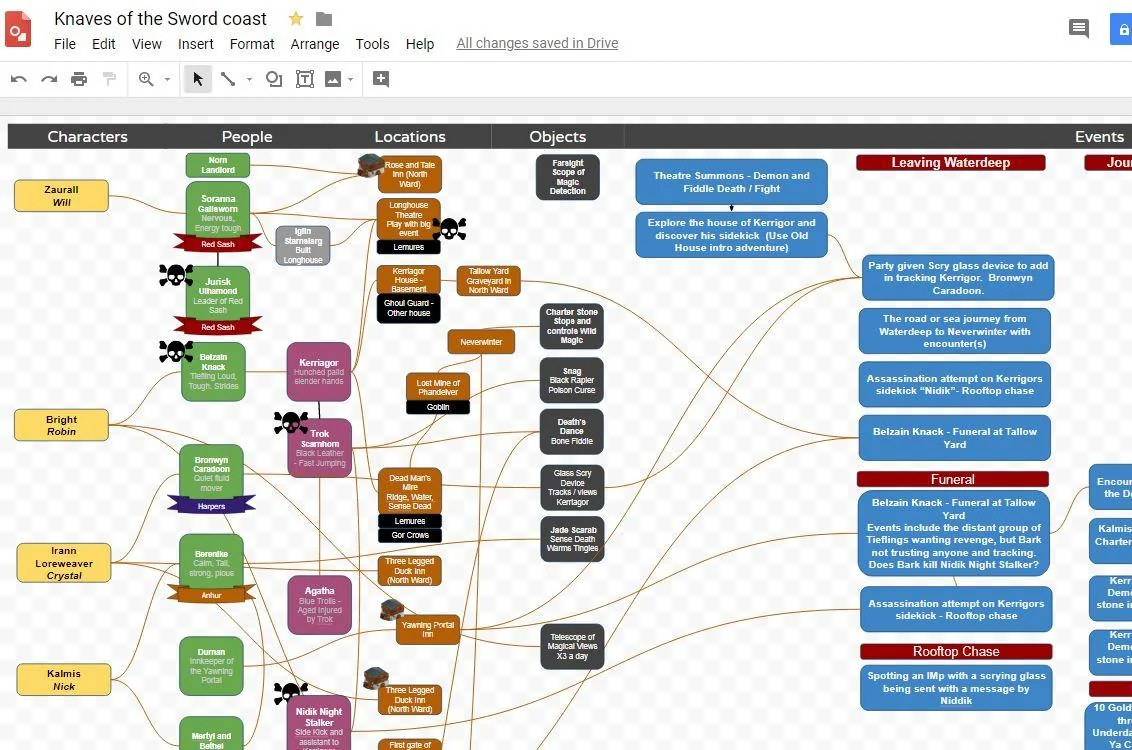Select the Shape tool
Screen dimensions: 1132x750
tap(274, 79)
